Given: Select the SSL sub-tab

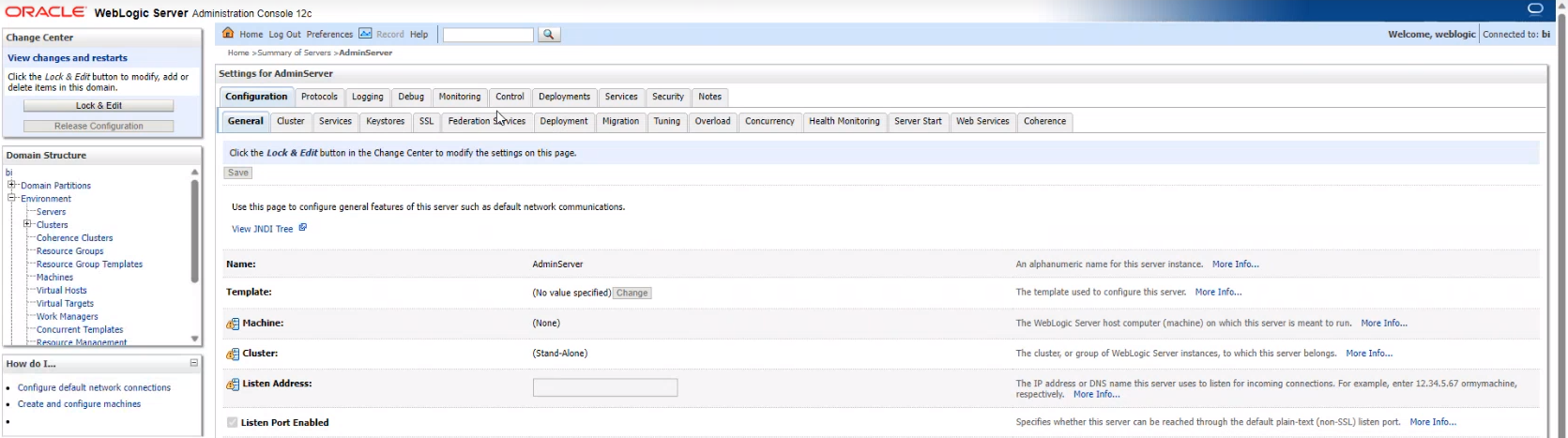Looking at the screenshot, I should pos(427,121).
